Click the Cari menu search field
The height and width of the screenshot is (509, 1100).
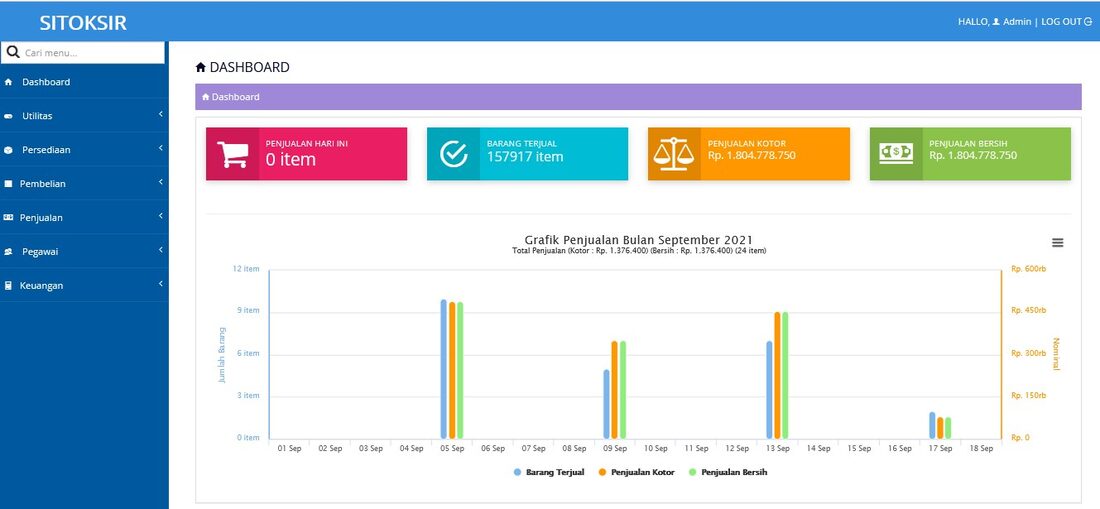click(83, 53)
